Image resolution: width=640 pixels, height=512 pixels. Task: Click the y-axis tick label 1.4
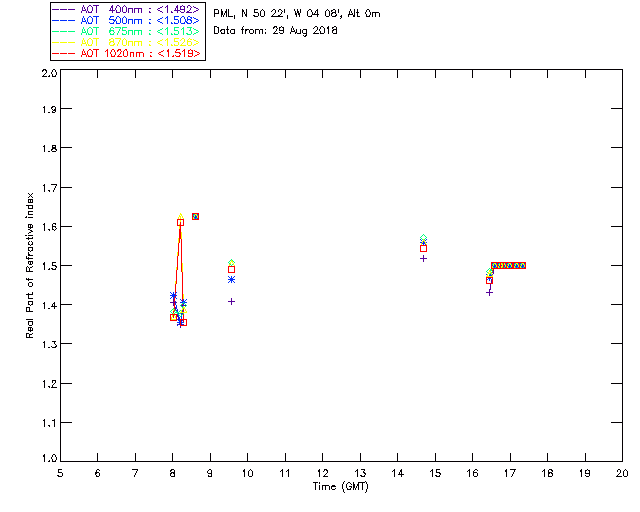click(49, 305)
